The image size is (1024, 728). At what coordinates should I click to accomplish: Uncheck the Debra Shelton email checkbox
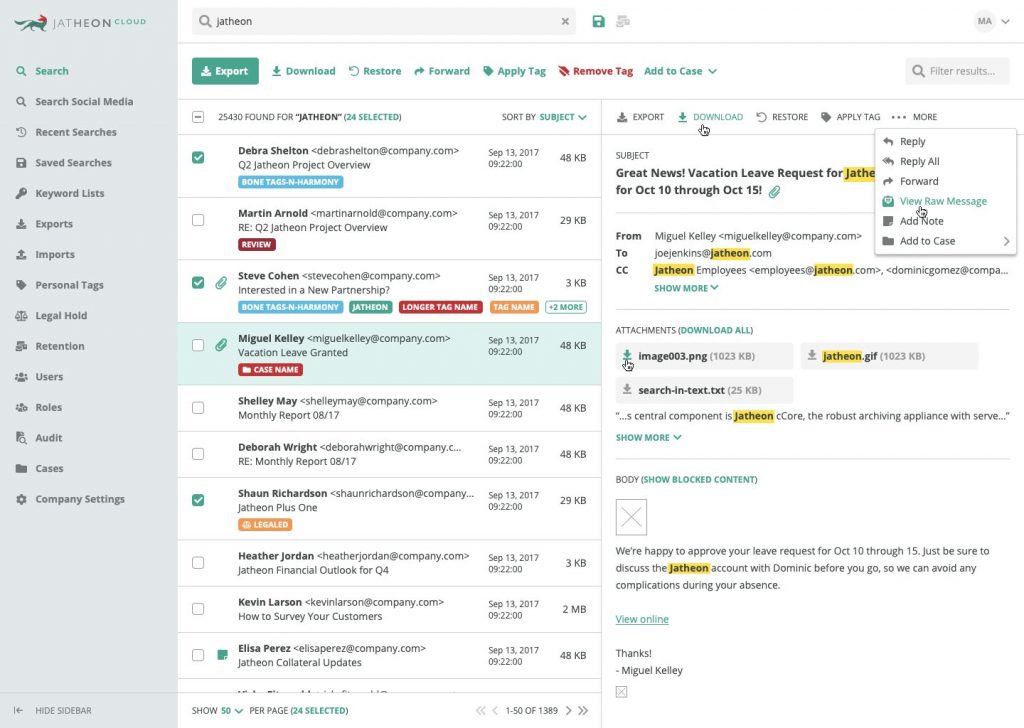(x=198, y=157)
